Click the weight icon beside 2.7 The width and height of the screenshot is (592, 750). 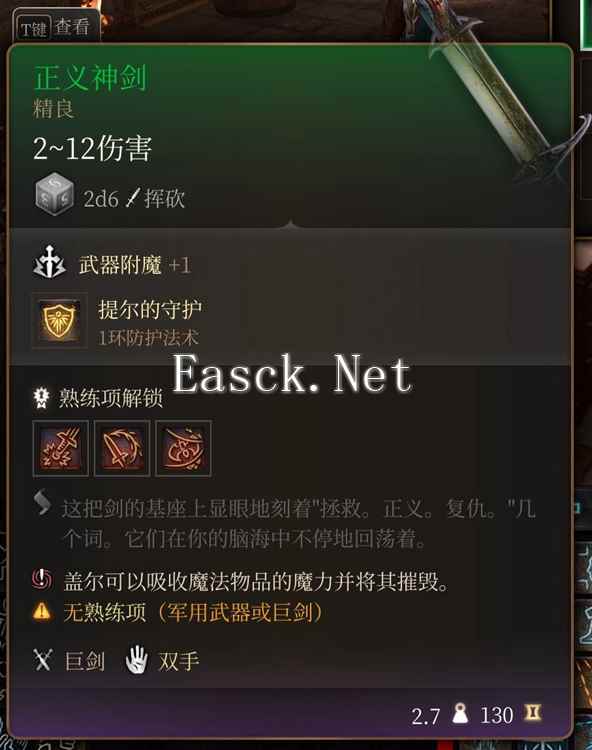point(460,713)
